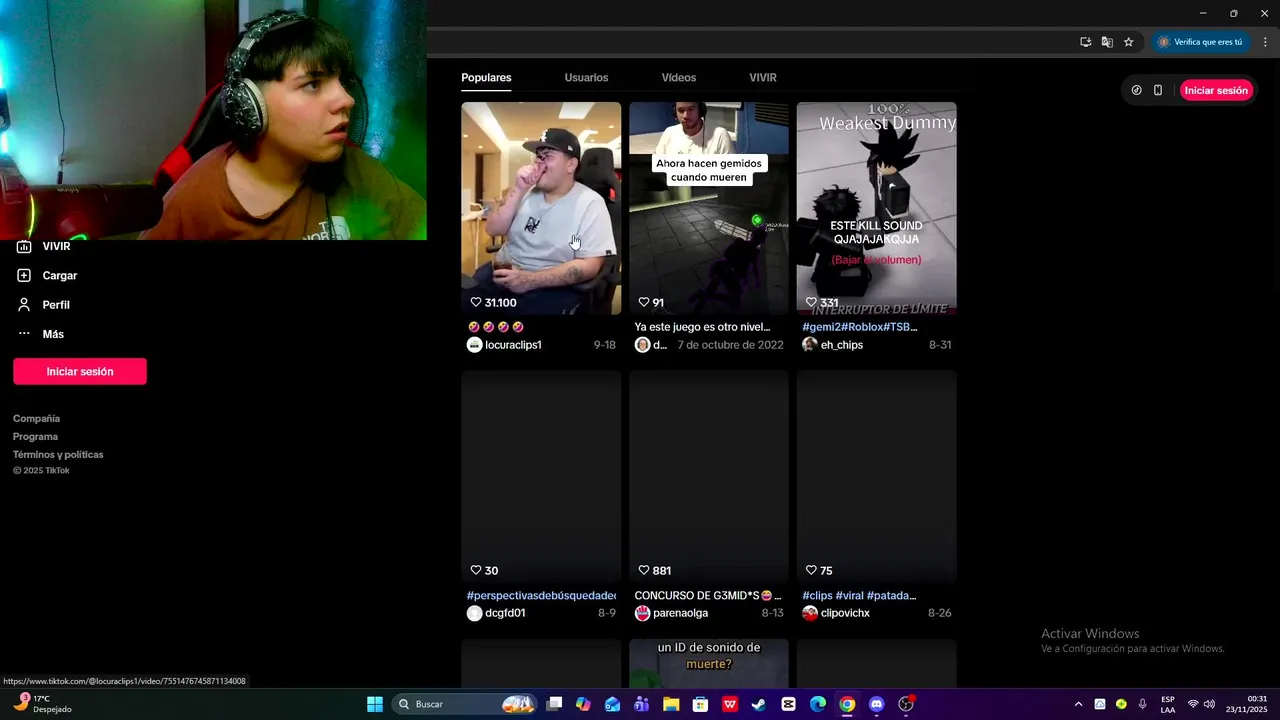Click the #gemi2#Roblox#TSB hashtag caption
The height and width of the screenshot is (720, 1280).
coord(860,327)
